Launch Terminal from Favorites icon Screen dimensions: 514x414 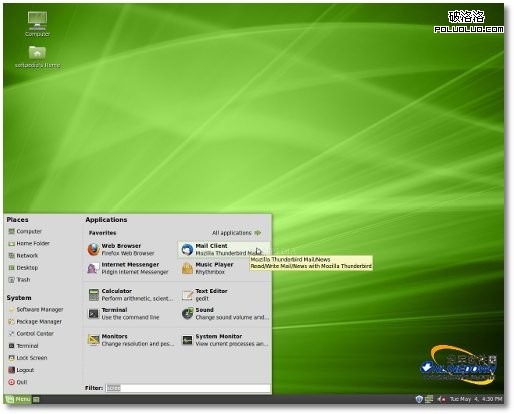click(x=94, y=313)
